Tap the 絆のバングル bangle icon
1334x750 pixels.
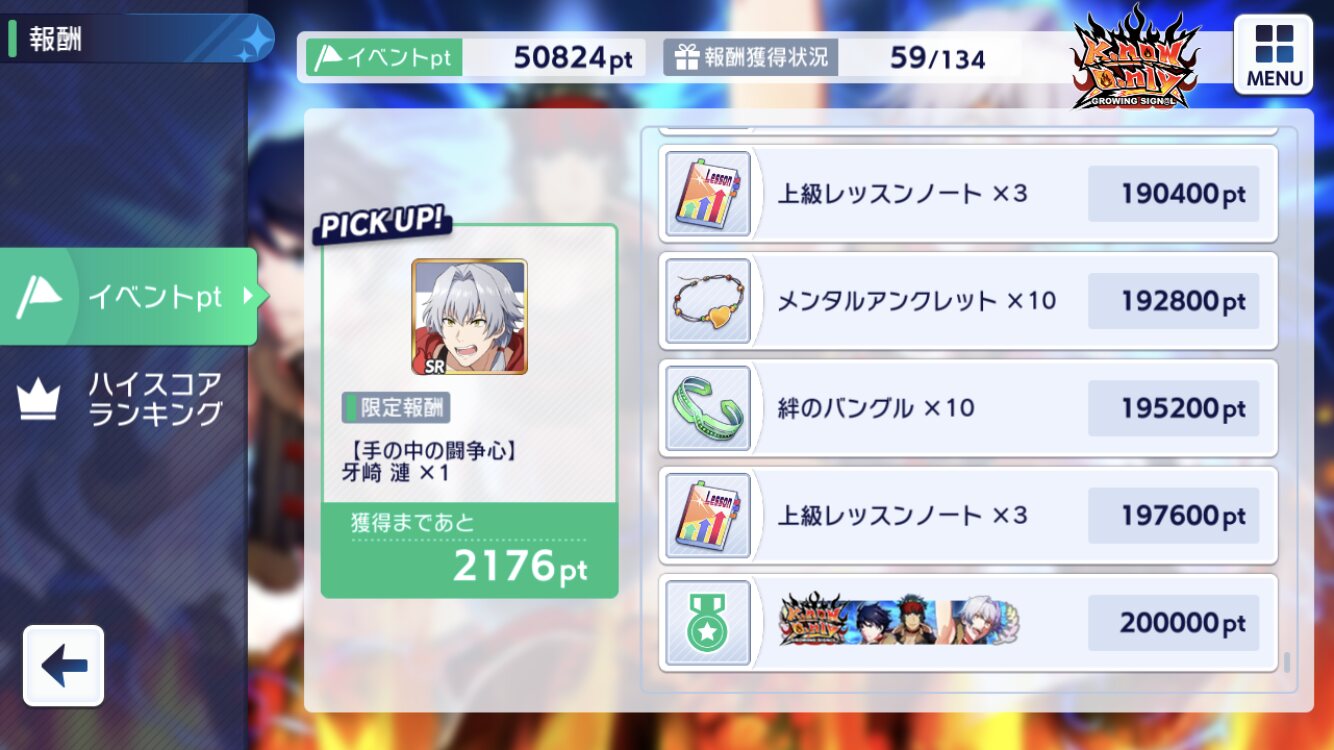(708, 408)
